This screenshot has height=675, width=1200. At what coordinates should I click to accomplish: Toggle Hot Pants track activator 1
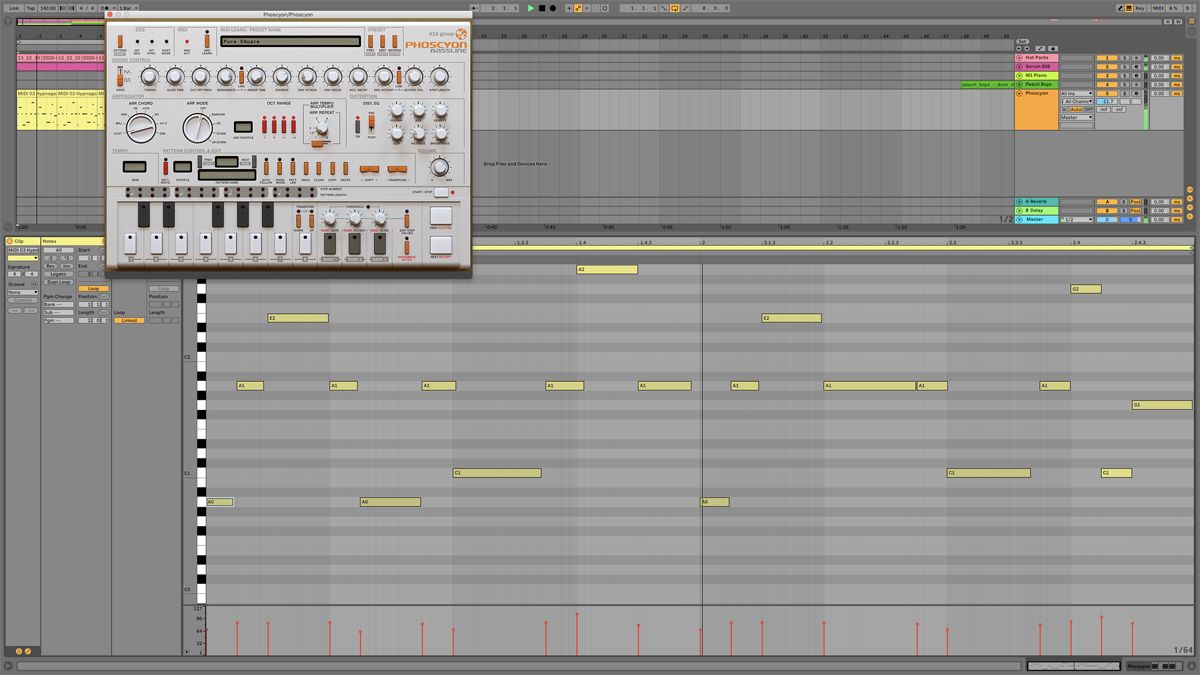pyautogui.click(x=1106, y=58)
